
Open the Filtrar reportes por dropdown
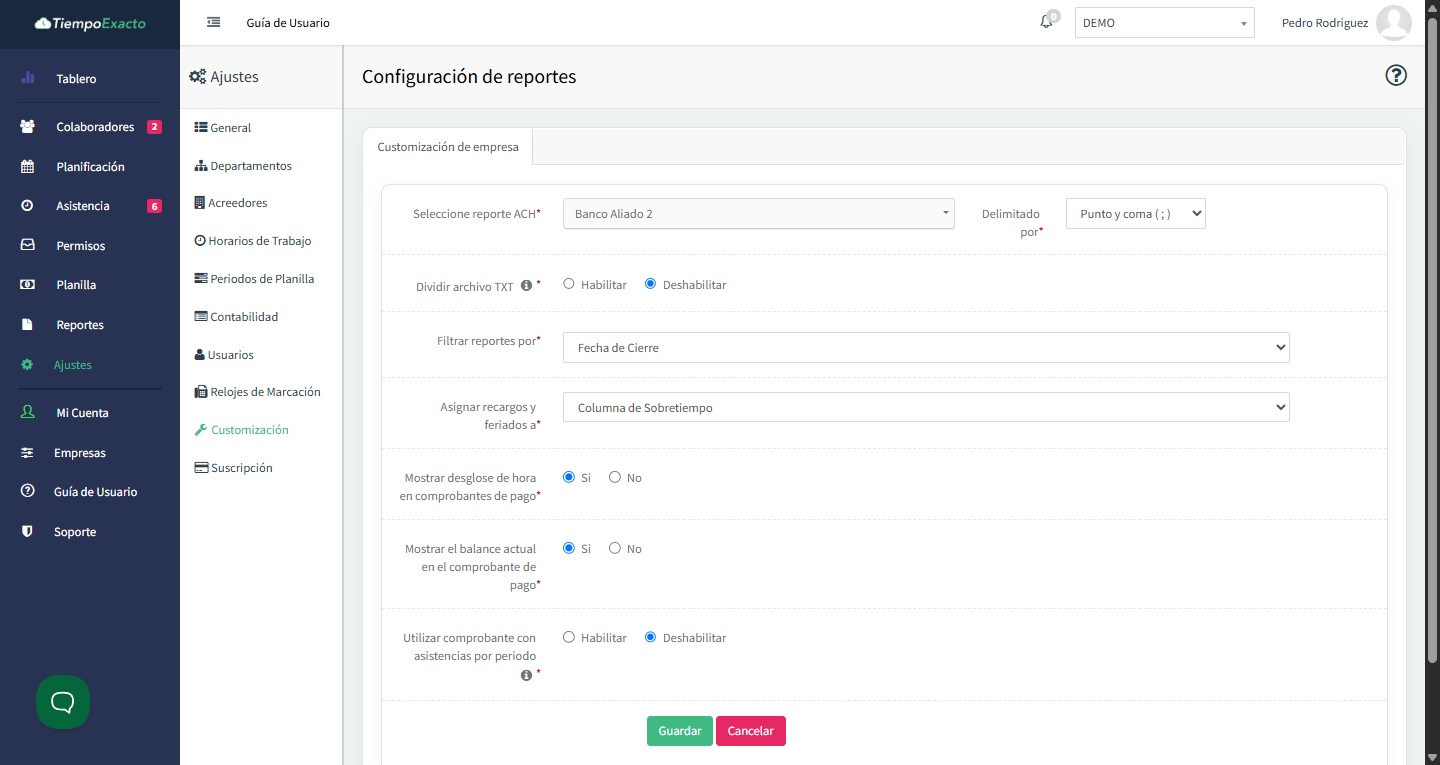[x=926, y=347]
